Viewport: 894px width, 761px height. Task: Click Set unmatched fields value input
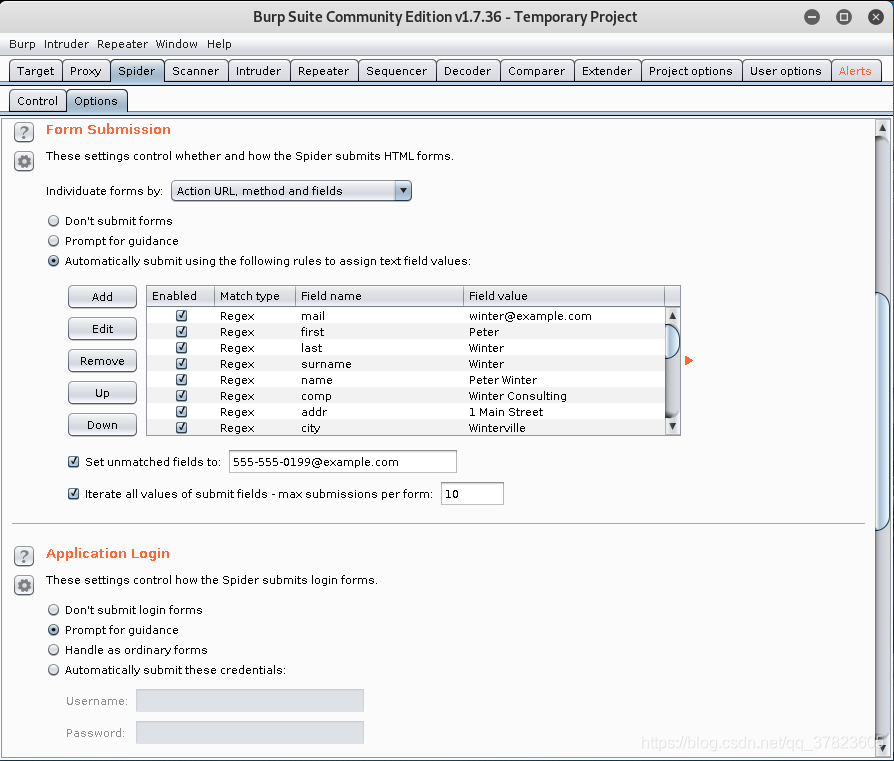click(x=343, y=462)
